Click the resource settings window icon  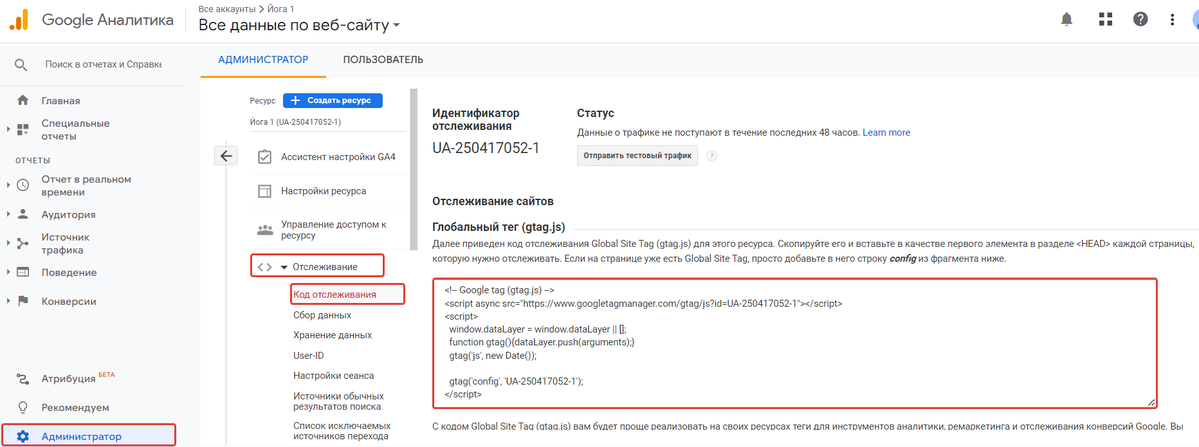tap(265, 191)
